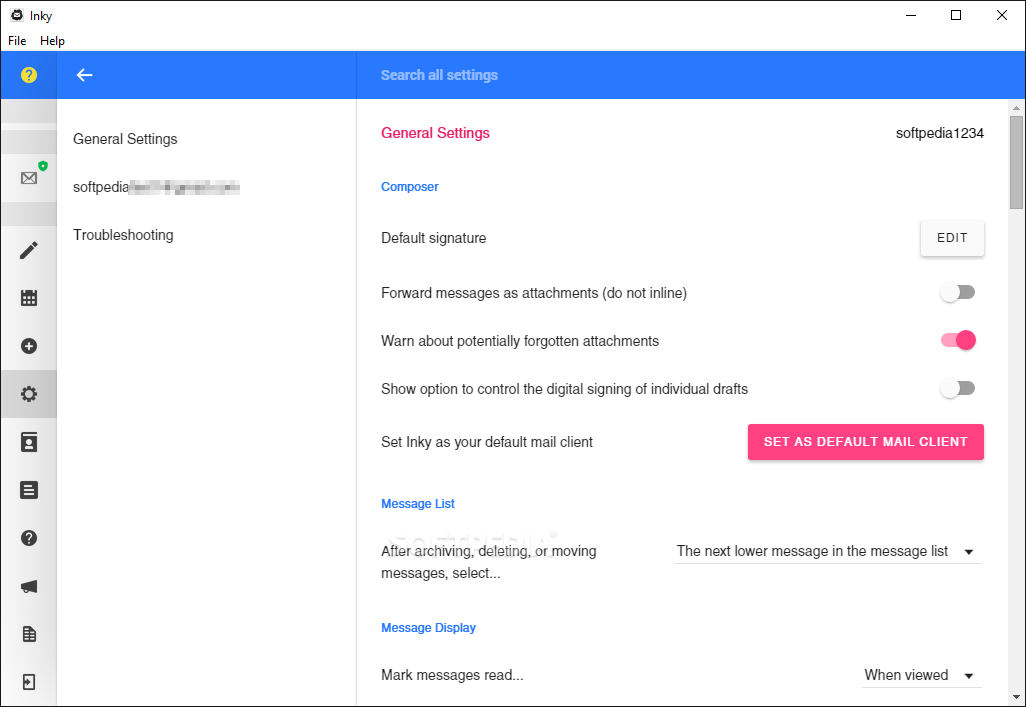Click the pencil compose icon in sidebar
Image resolution: width=1026 pixels, height=707 pixels.
[29, 250]
